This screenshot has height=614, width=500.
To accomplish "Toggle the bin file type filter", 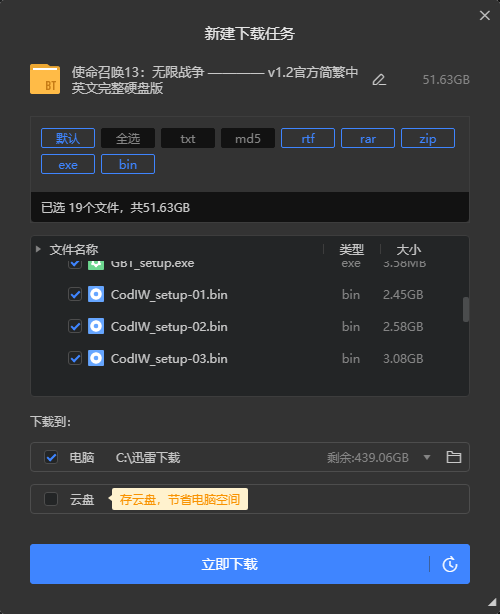I will click(128, 164).
